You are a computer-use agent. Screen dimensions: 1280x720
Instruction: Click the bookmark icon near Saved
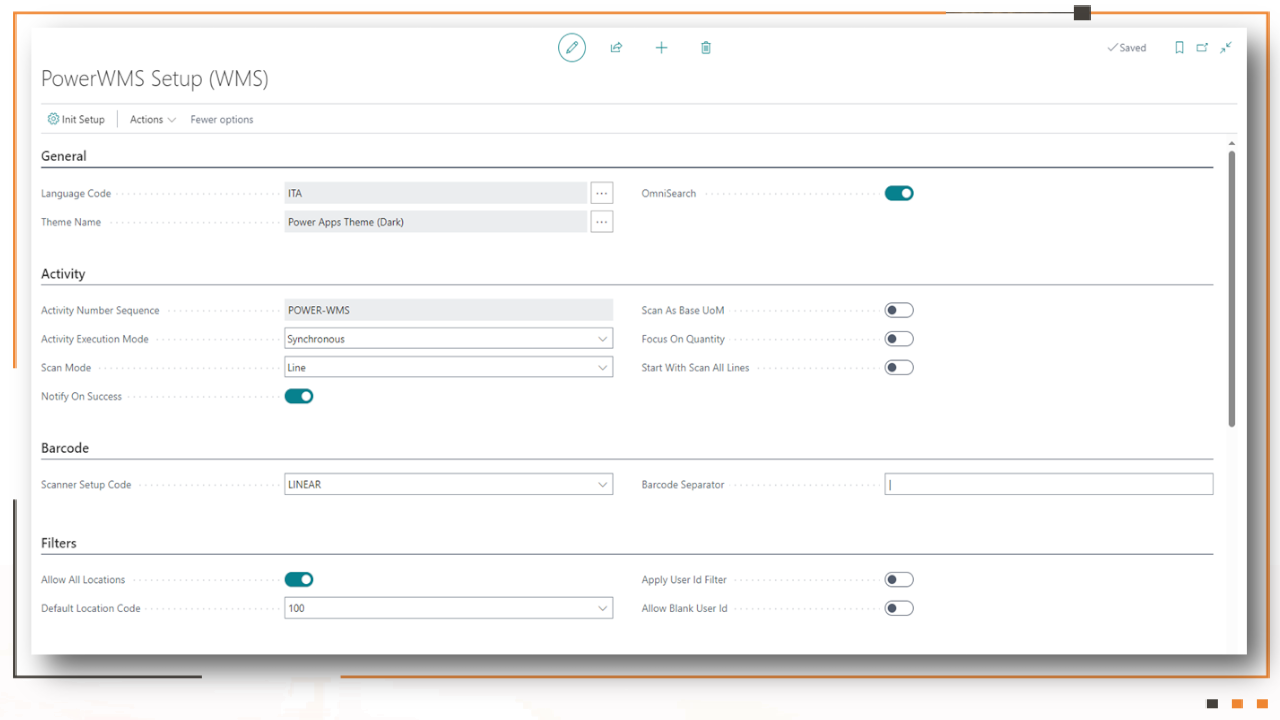coord(1179,47)
